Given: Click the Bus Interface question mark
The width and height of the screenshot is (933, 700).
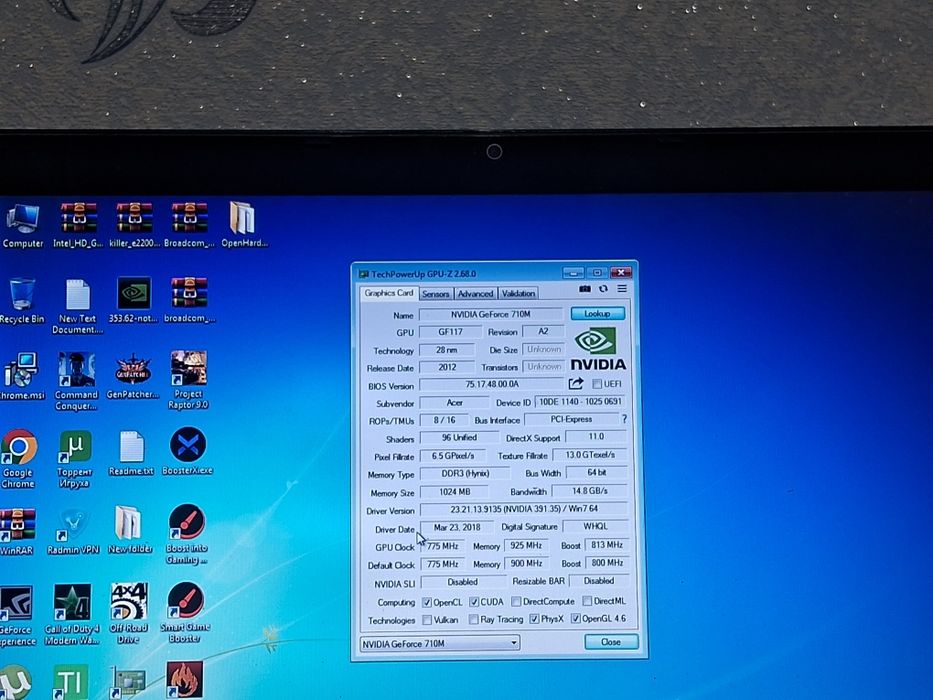Looking at the screenshot, I should [x=624, y=419].
